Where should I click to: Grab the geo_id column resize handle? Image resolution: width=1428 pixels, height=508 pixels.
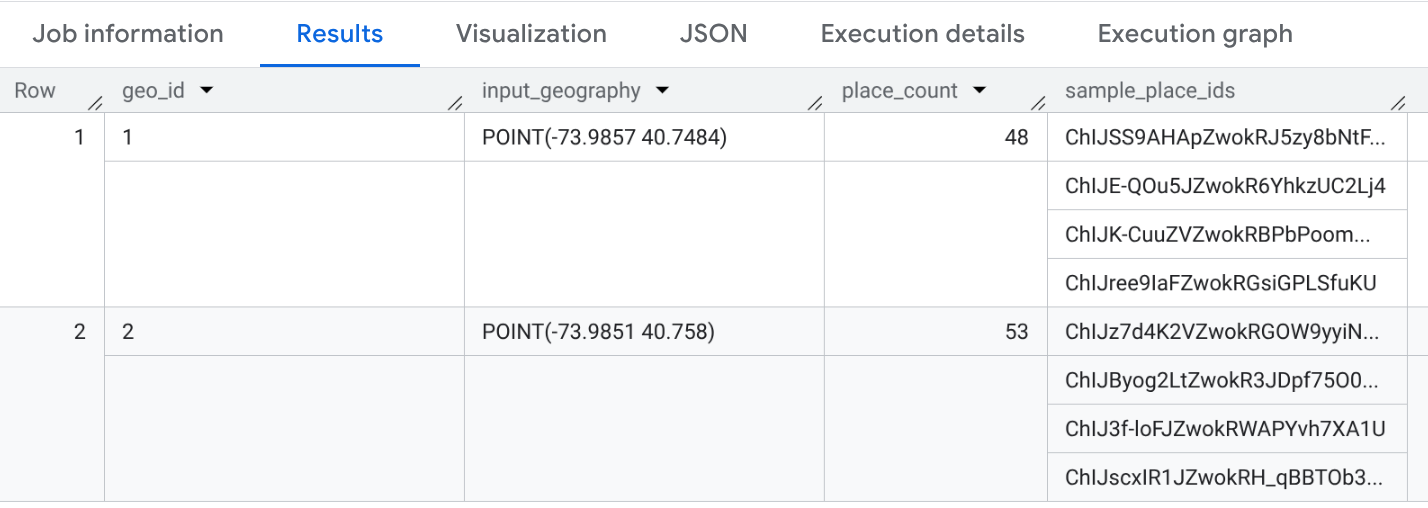click(455, 102)
